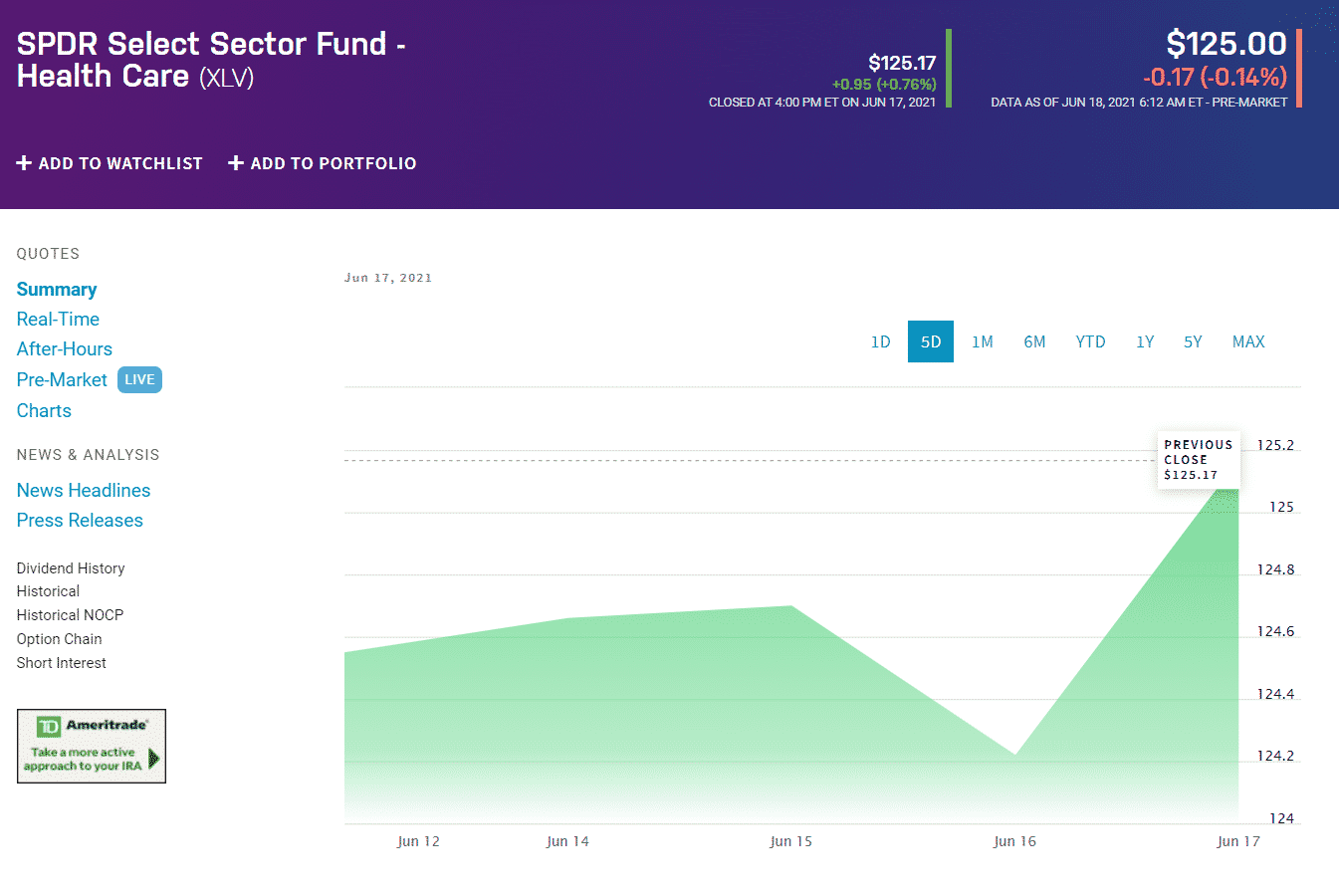Click the Jun 17 label on chart axis

(1238, 841)
